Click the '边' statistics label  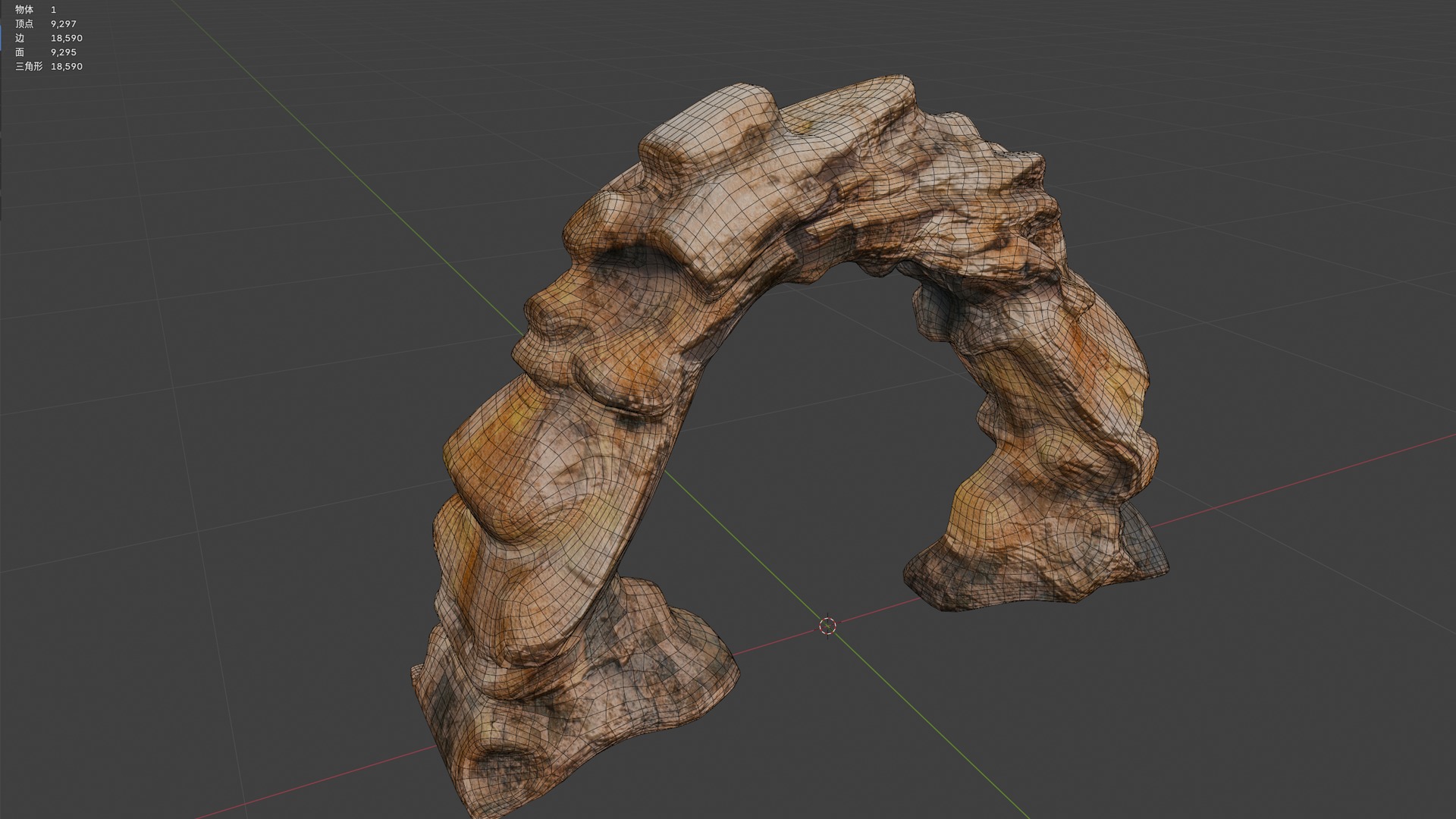pos(20,38)
